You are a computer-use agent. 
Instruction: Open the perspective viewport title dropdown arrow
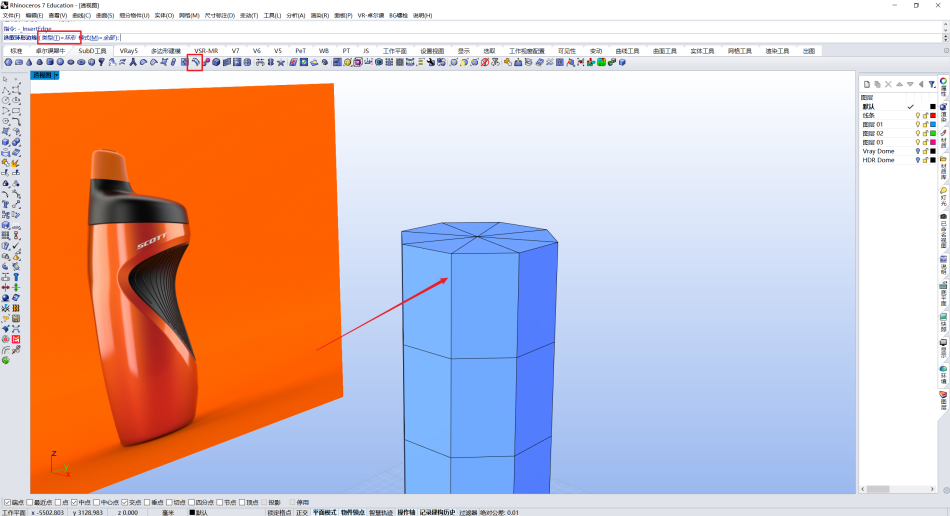tap(56, 75)
